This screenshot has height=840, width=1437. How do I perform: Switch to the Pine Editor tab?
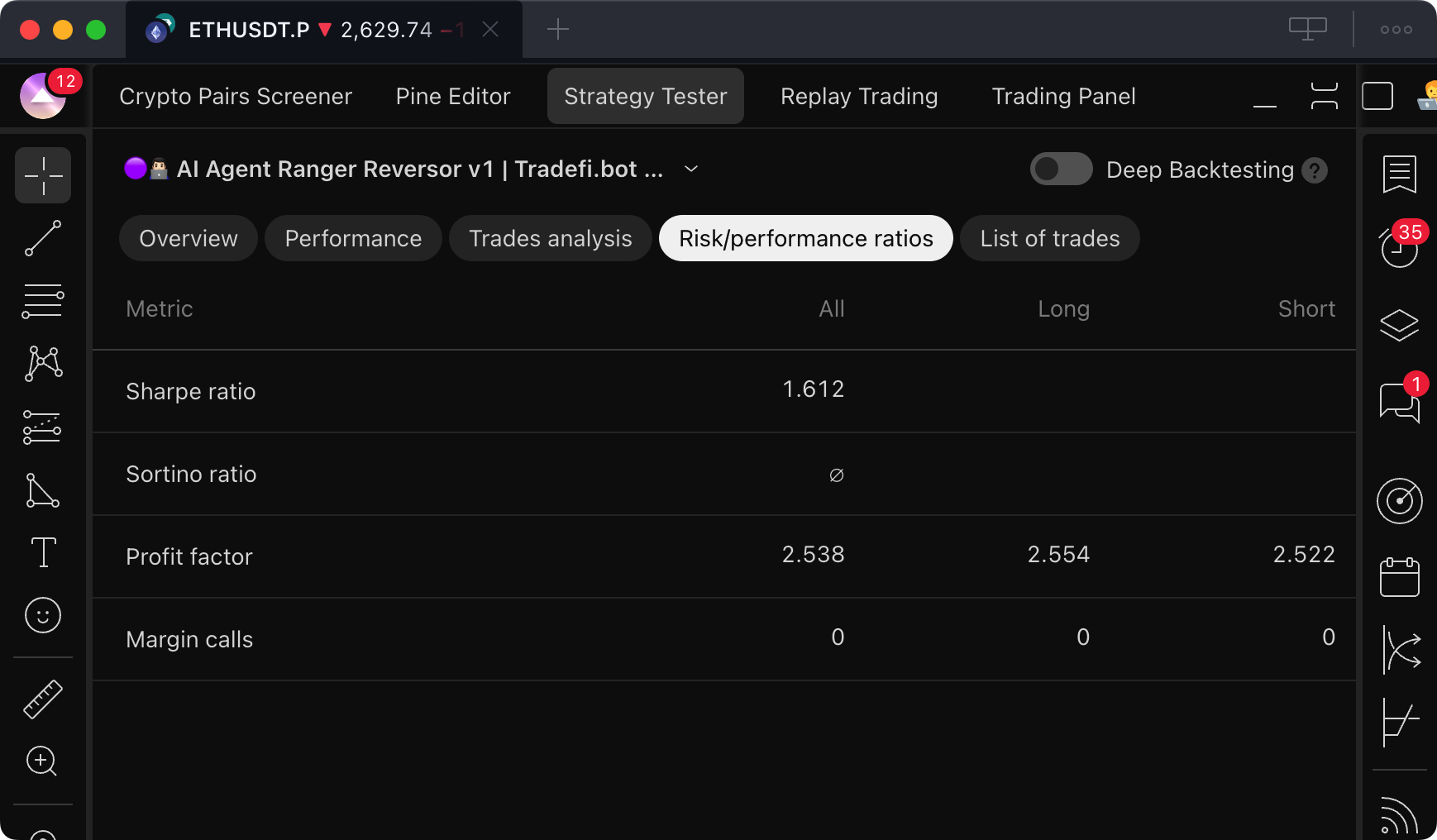(x=453, y=97)
